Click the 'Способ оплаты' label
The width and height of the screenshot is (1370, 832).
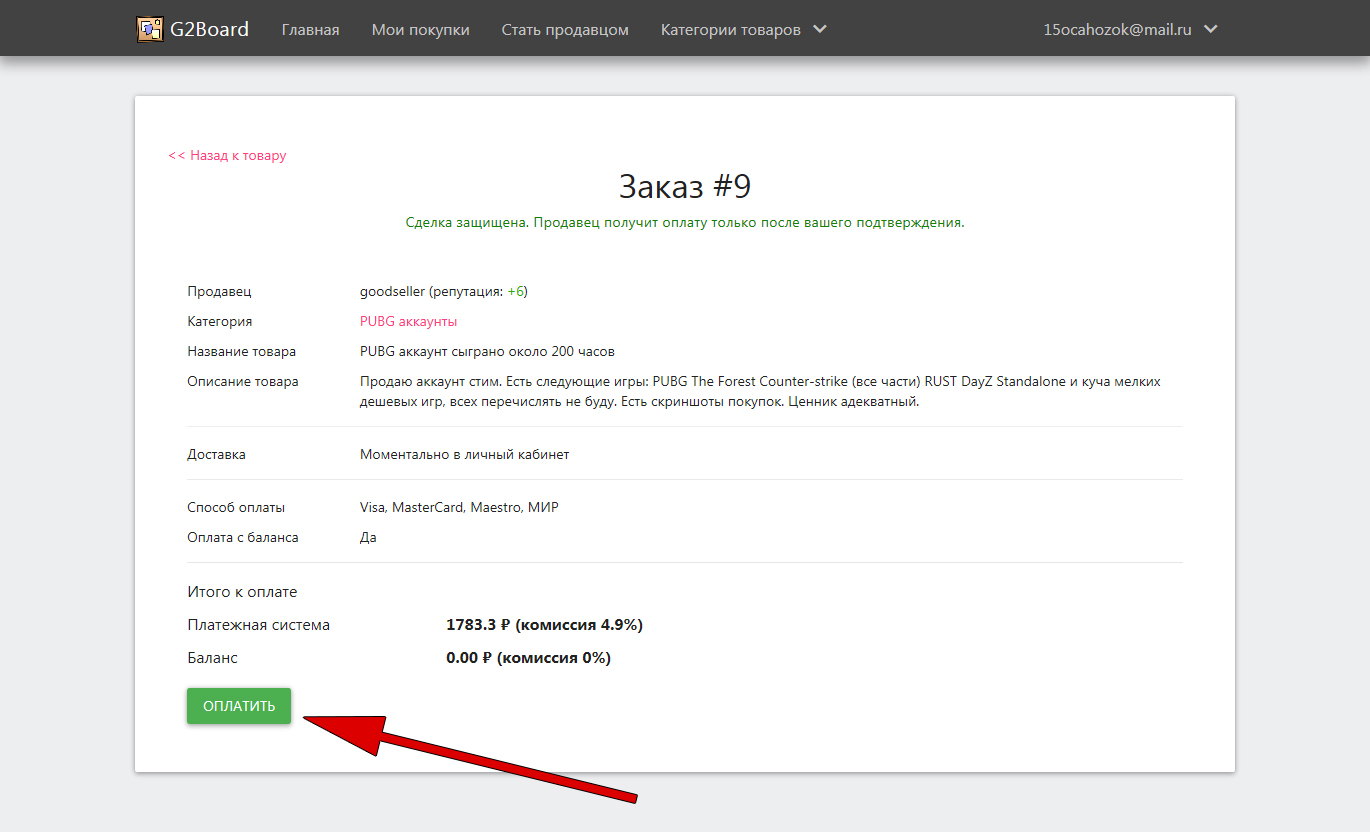(x=236, y=507)
